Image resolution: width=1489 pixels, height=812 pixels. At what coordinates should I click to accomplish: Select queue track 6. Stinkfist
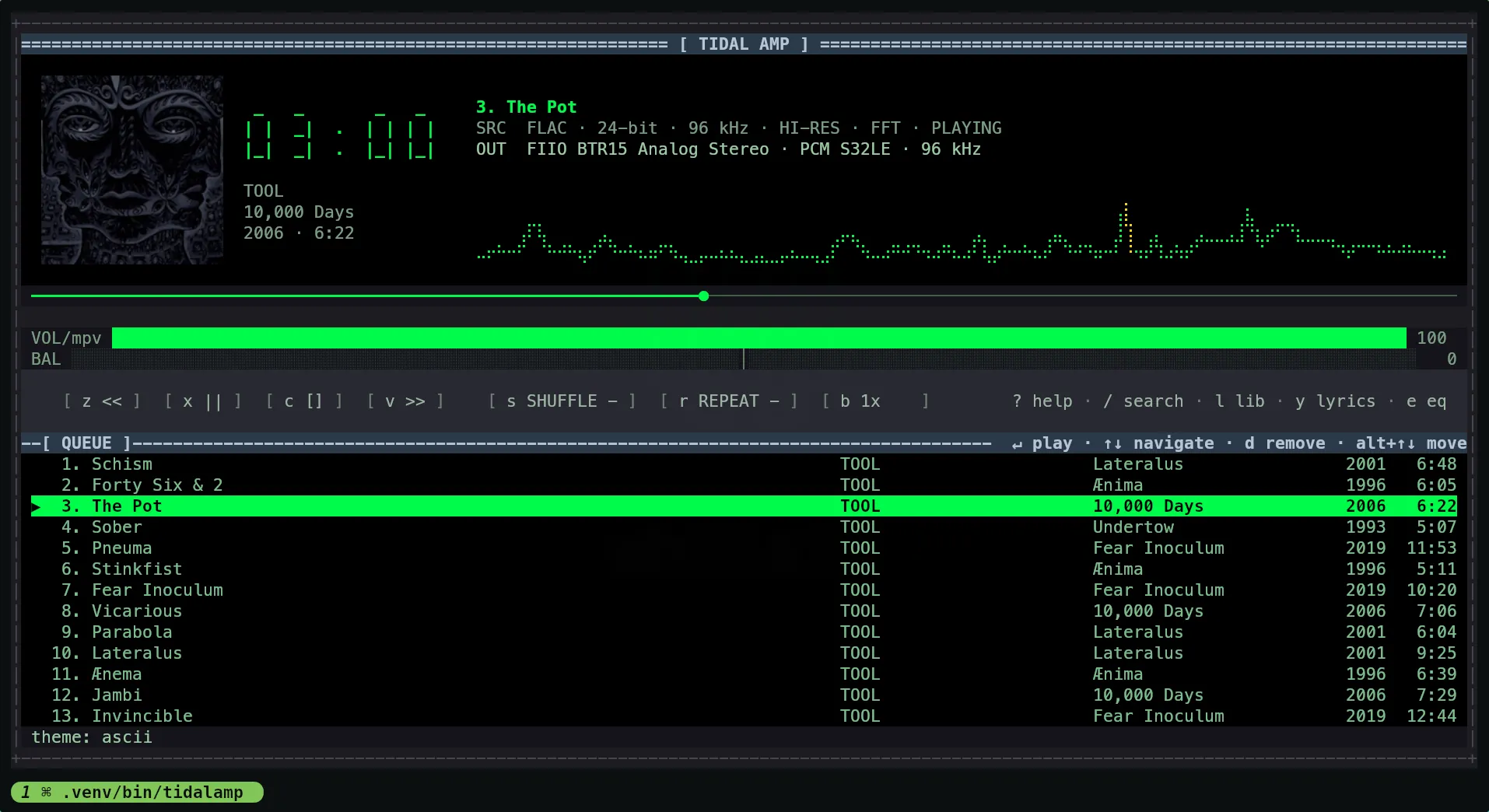(744, 569)
